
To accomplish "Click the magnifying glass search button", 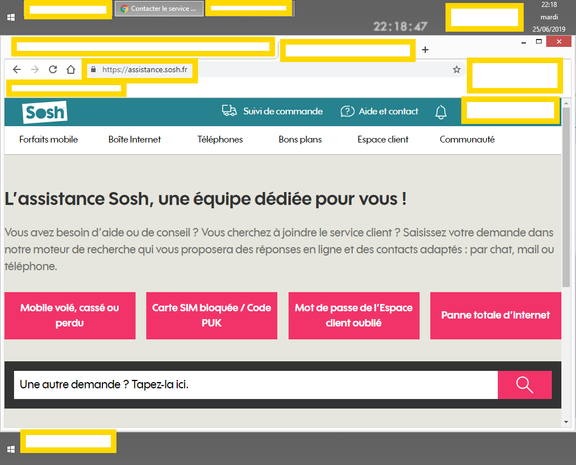I will [x=525, y=385].
